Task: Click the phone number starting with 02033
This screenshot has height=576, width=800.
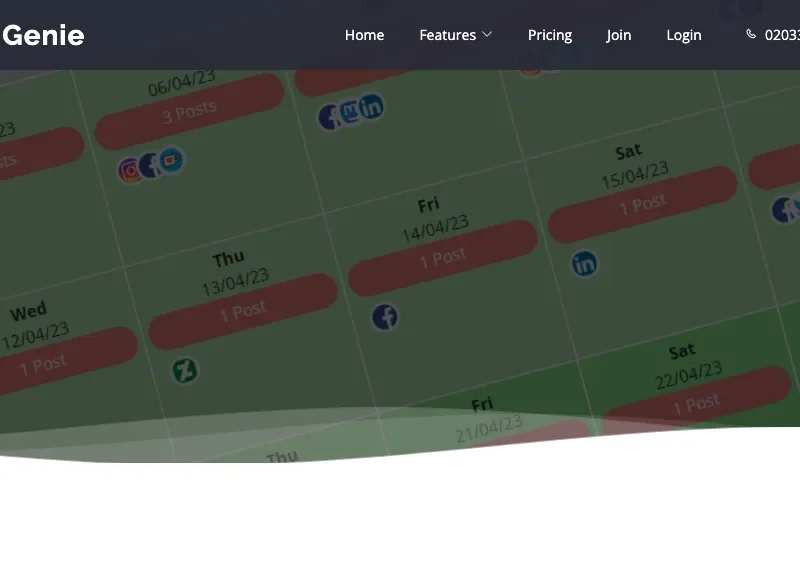Action: [782, 35]
